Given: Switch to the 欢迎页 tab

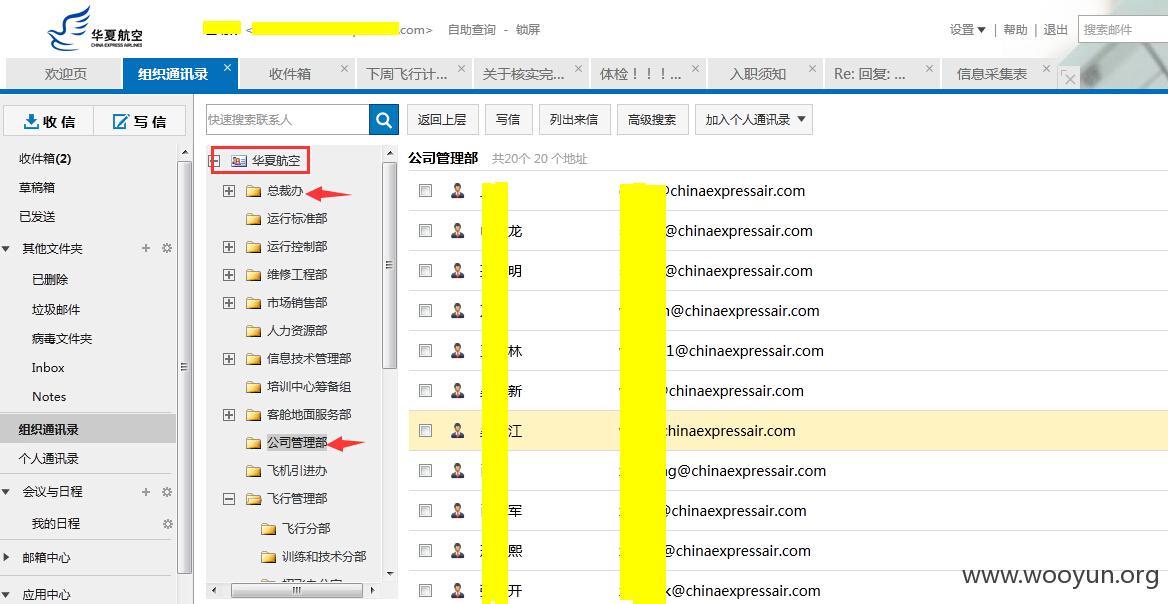Looking at the screenshot, I should coord(66,74).
